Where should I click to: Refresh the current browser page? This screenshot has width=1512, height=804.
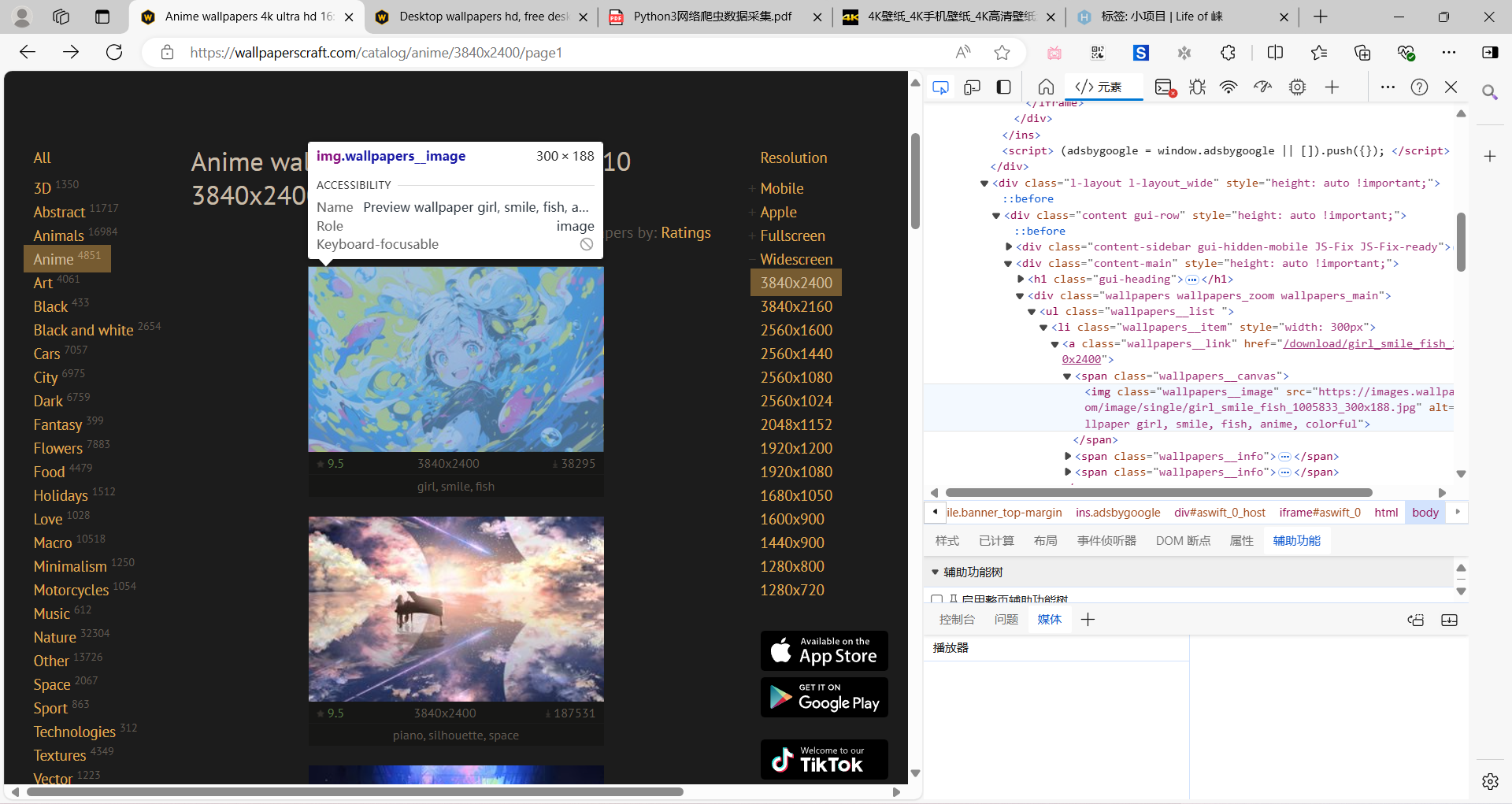(x=114, y=53)
